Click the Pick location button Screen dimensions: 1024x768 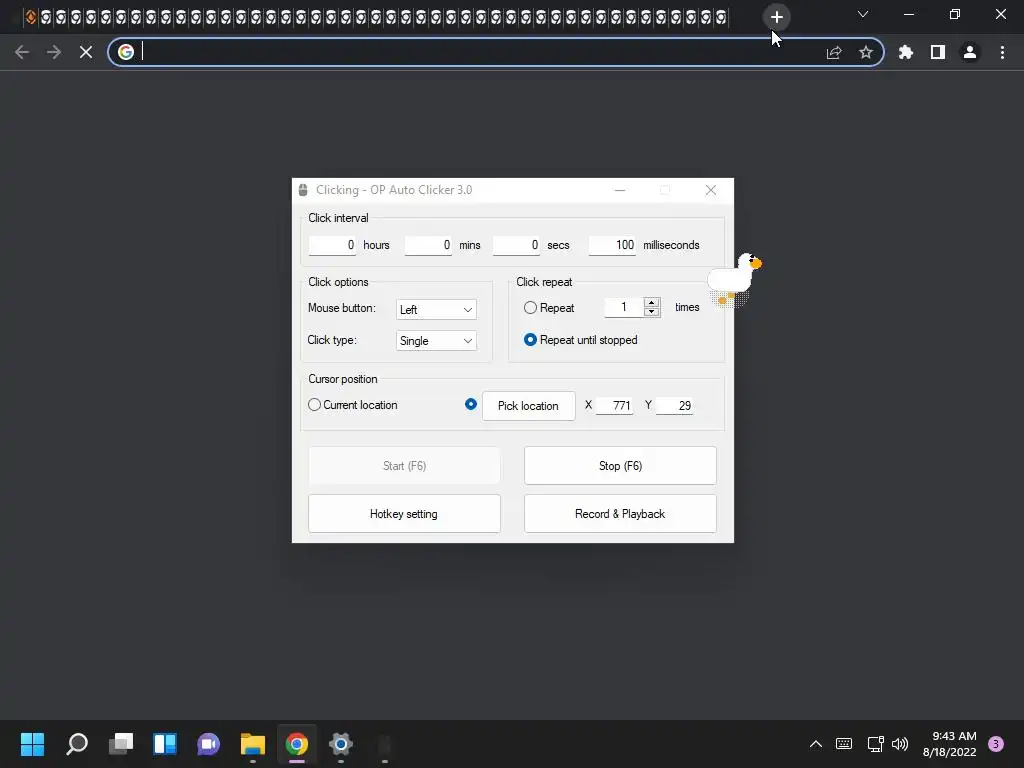pos(529,406)
